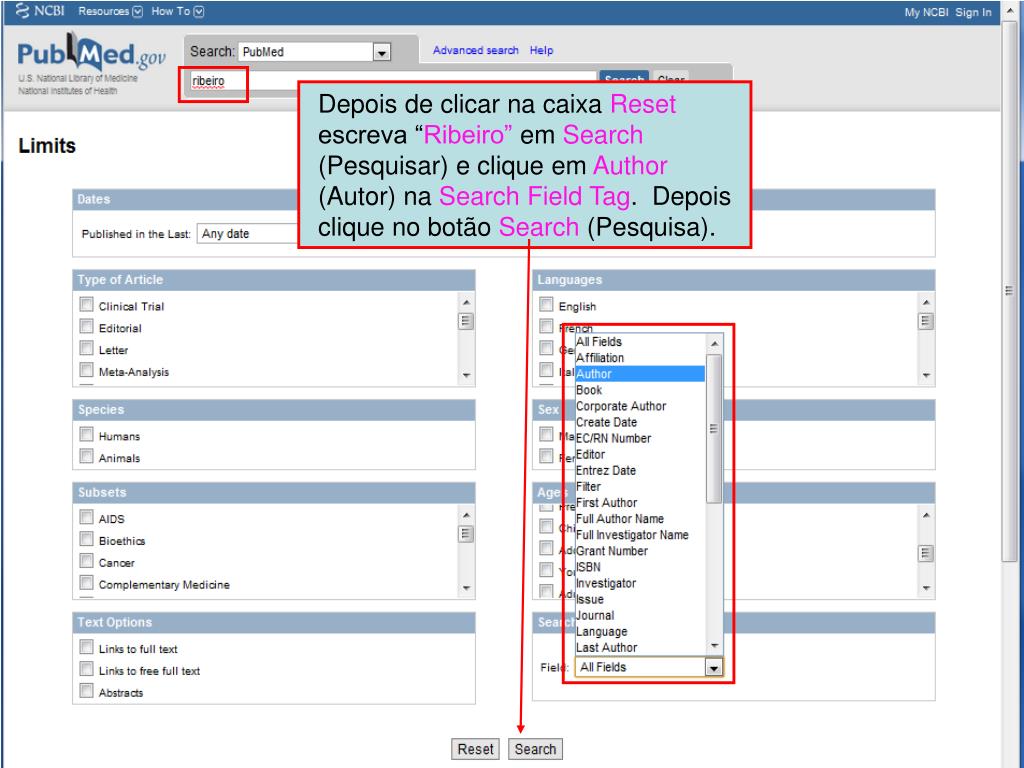Open the PubMed.gov home logo
This screenshot has height=768, width=1024.
(x=91, y=54)
